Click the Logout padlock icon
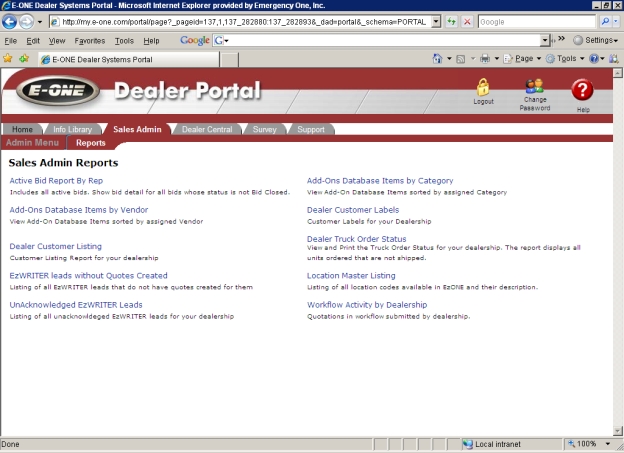This screenshot has height=453, width=624. pos(483,87)
